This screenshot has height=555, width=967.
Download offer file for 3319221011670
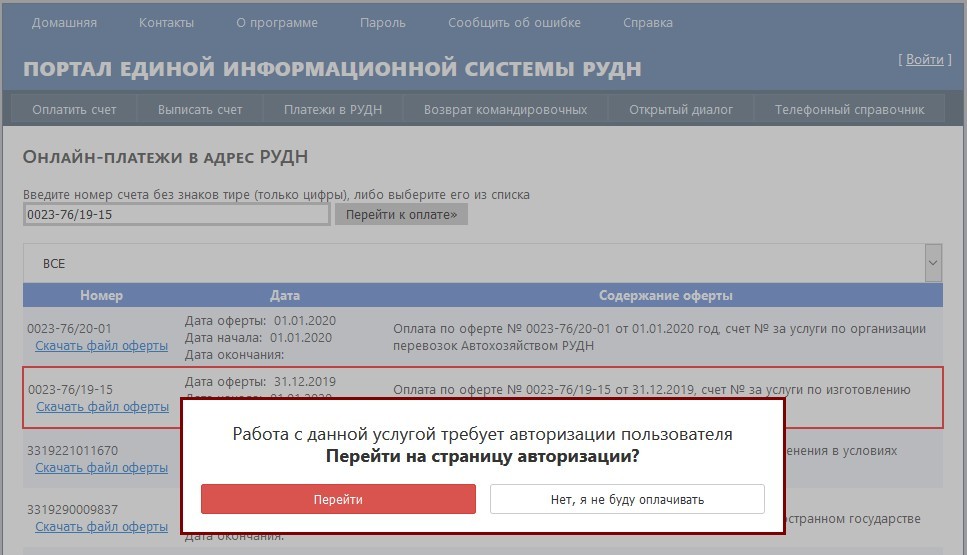[101, 468]
